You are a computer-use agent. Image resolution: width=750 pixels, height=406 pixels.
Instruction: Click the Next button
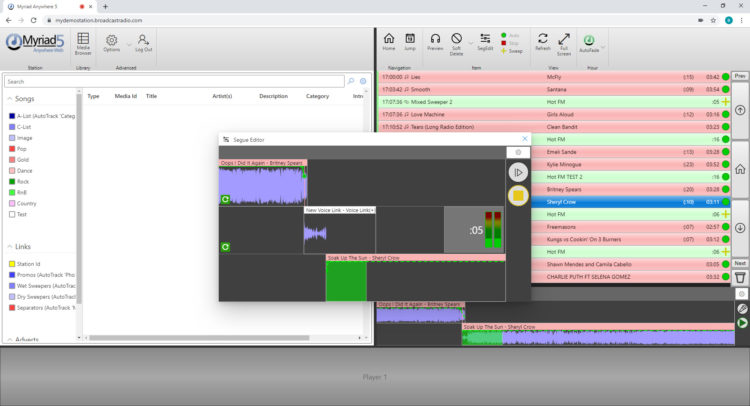click(x=740, y=263)
